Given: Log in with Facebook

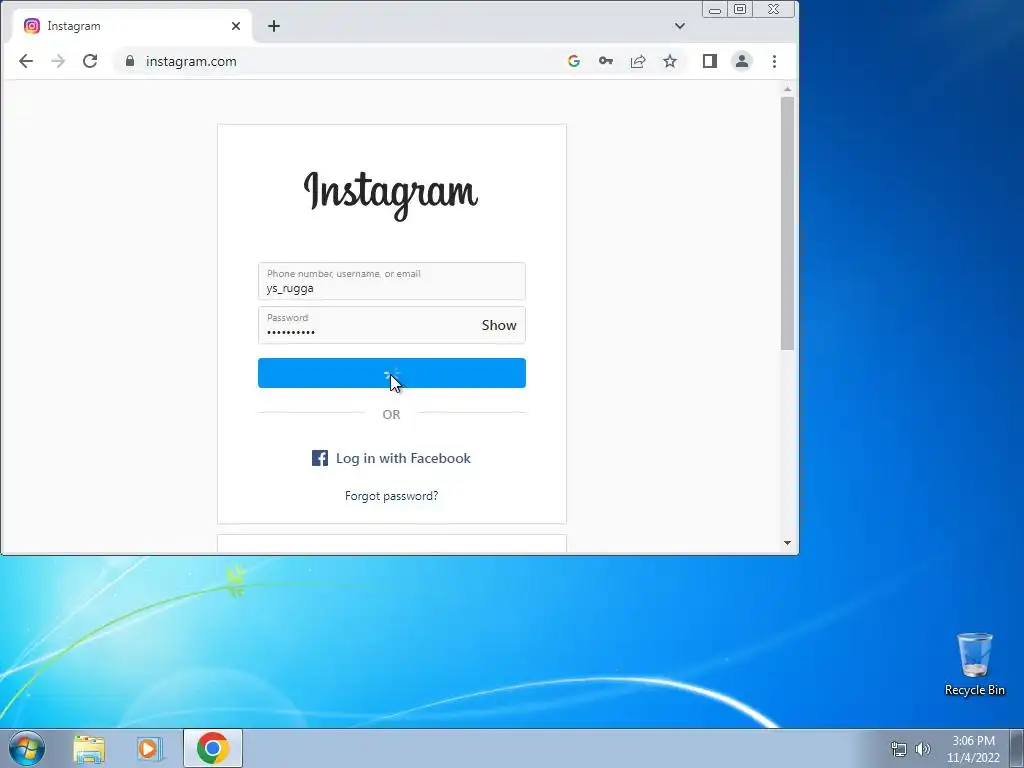Looking at the screenshot, I should point(391,458).
